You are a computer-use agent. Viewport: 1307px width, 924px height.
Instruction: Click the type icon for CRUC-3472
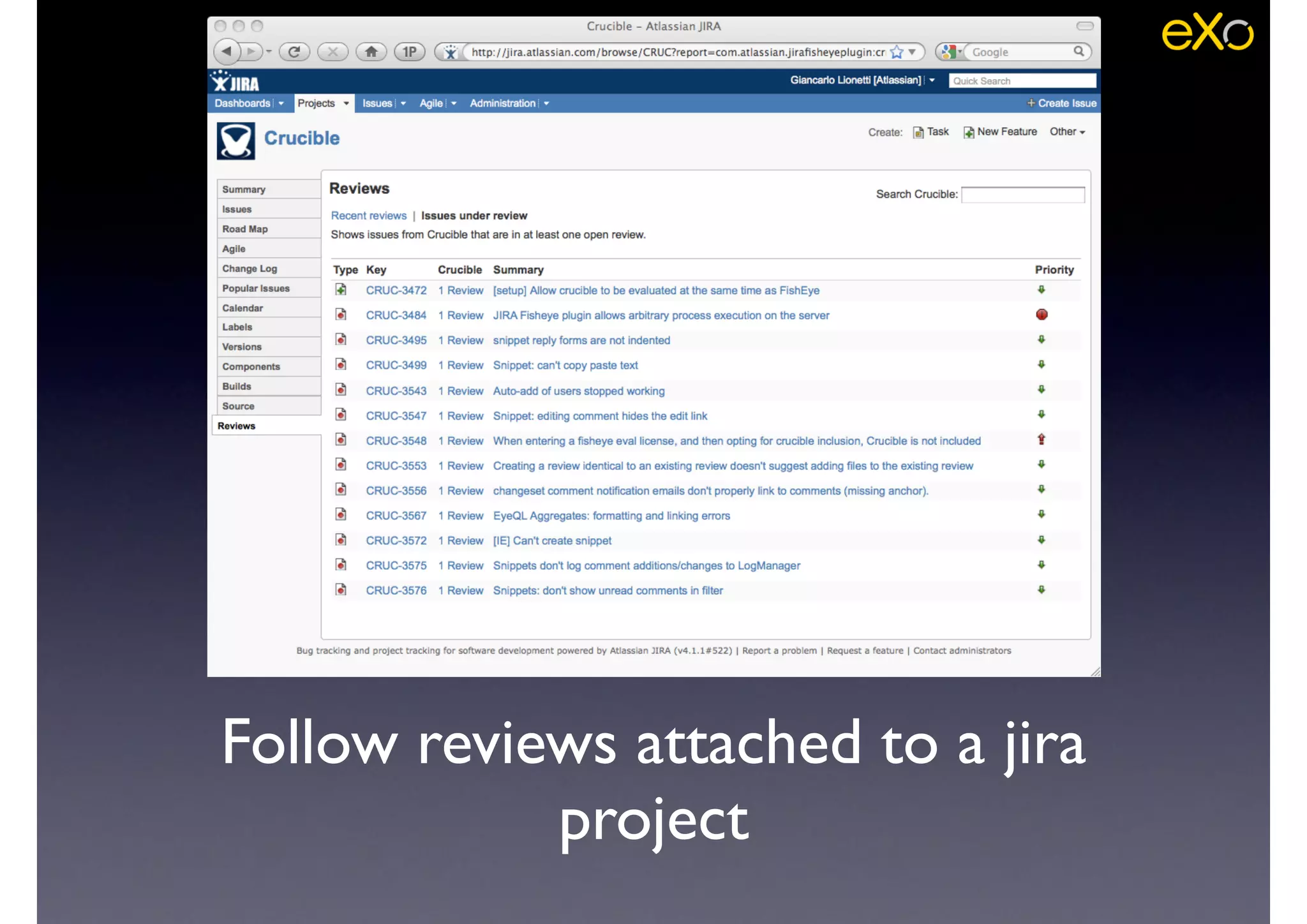pos(341,290)
